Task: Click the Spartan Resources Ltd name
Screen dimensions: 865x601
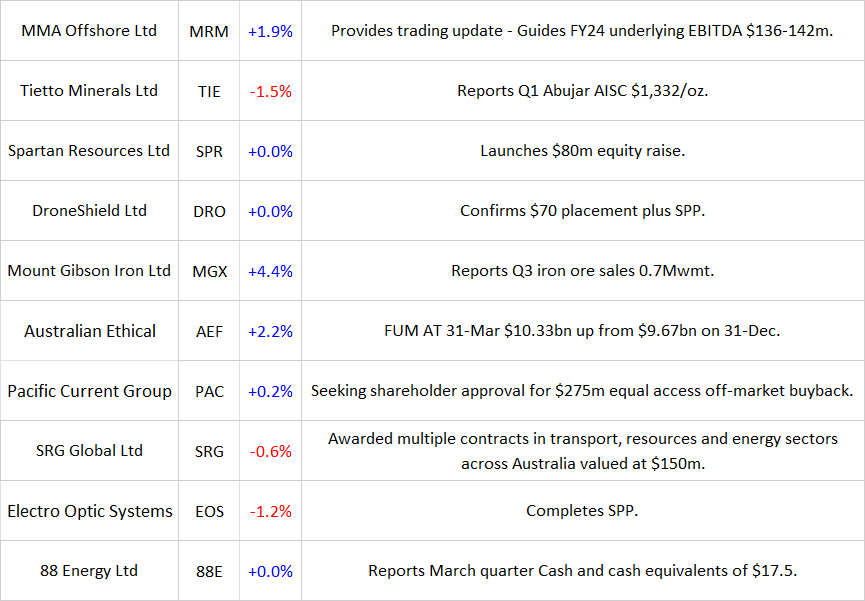Action: pyautogui.click(x=89, y=151)
